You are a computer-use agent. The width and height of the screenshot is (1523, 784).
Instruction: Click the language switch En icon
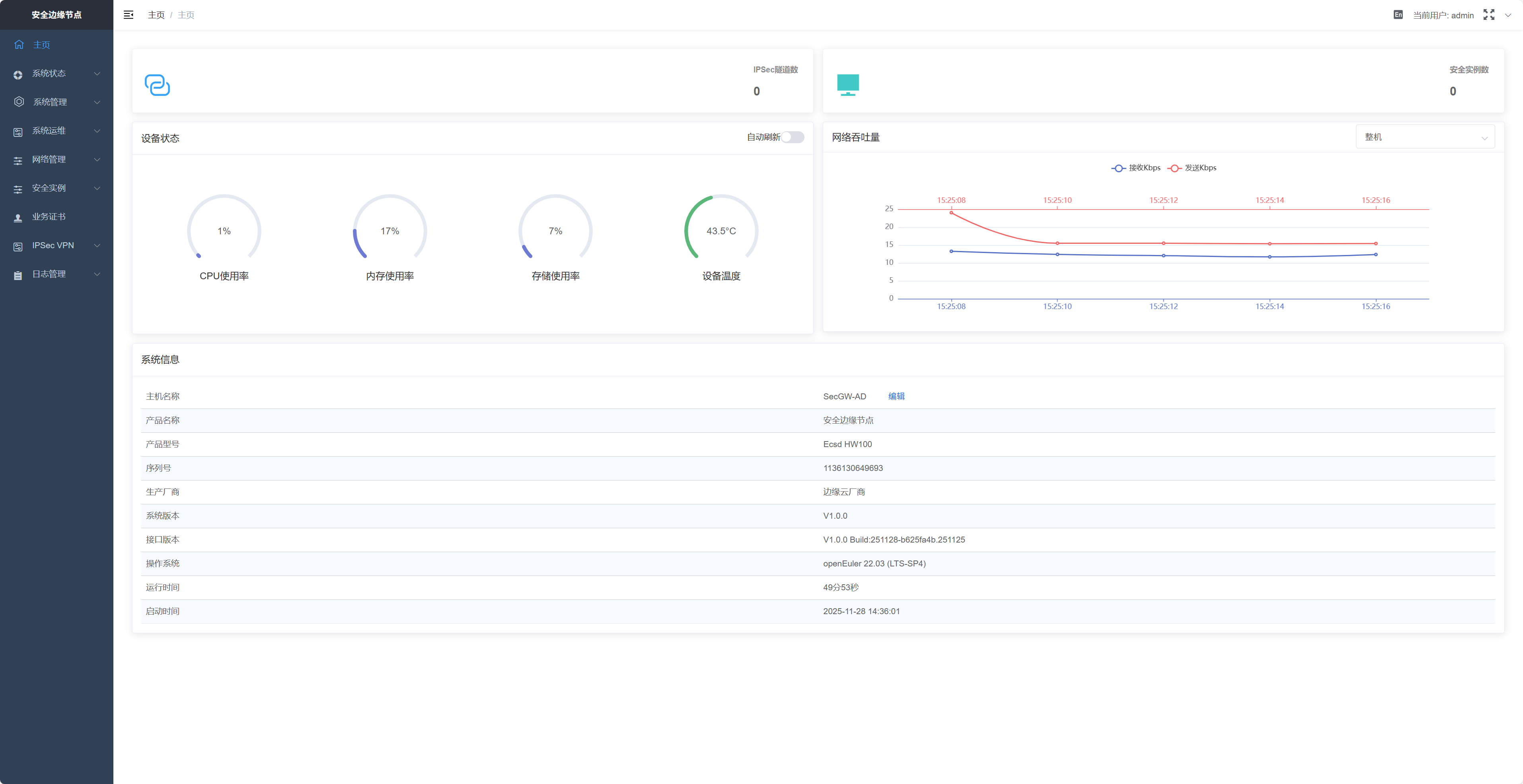pos(1398,15)
